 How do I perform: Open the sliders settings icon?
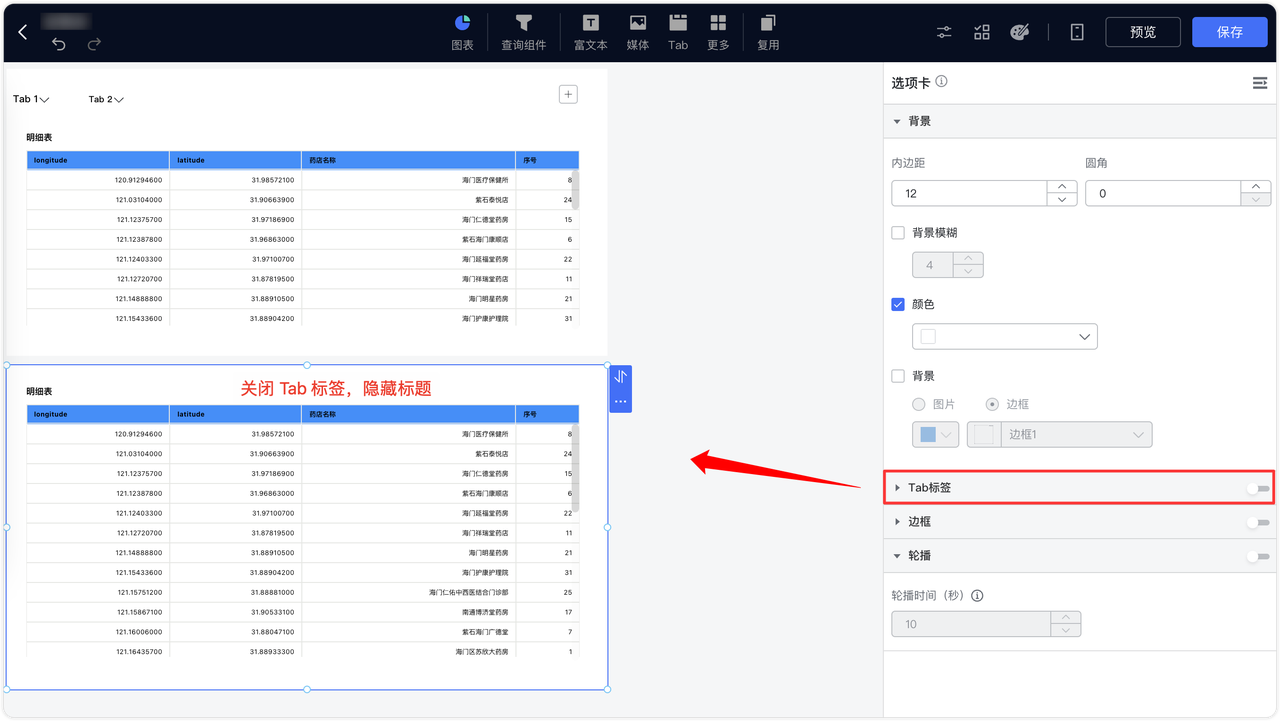(x=944, y=32)
